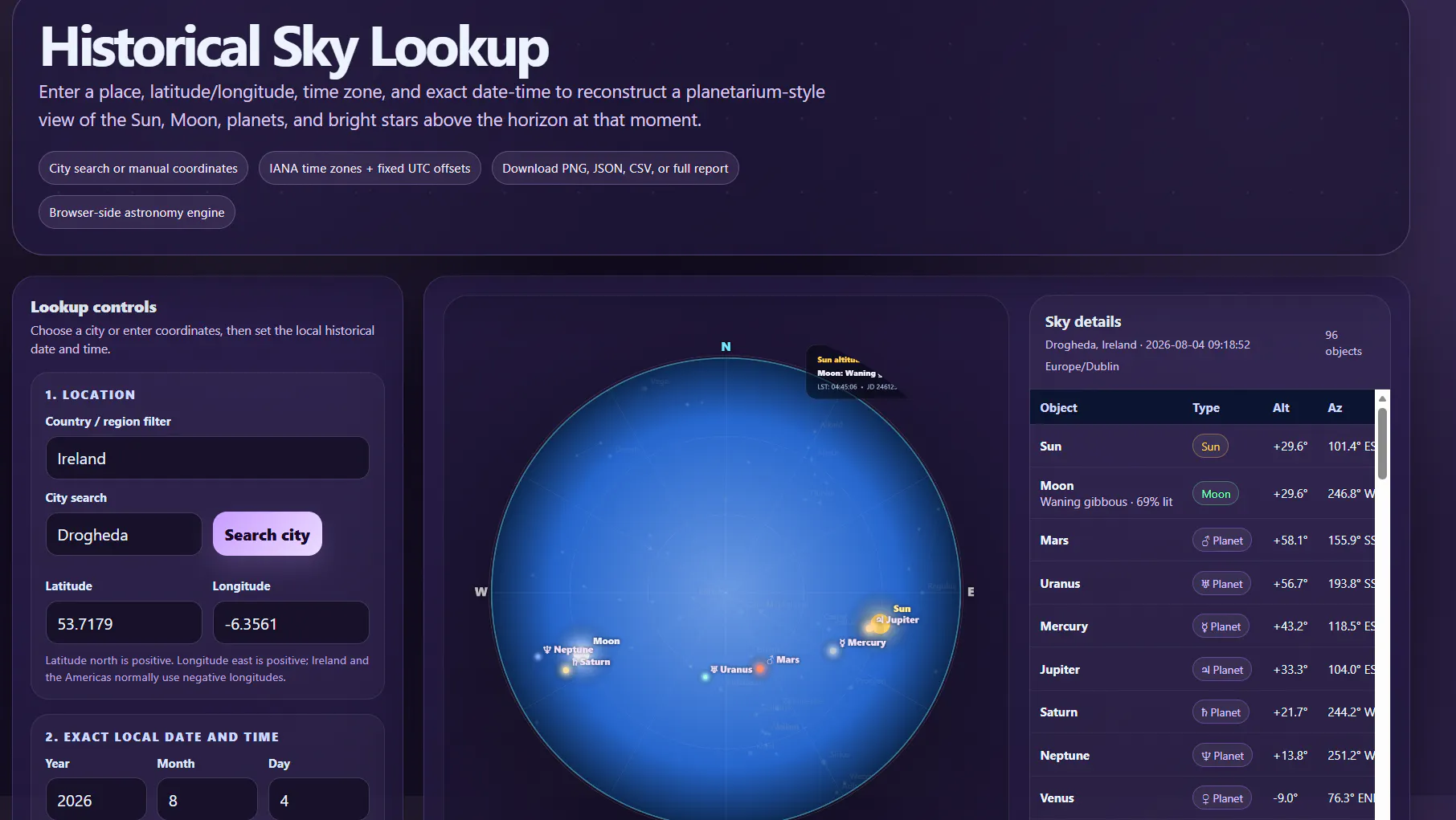The height and width of the screenshot is (820, 1456).
Task: Click the Sun label on the sky map
Action: 902,609
